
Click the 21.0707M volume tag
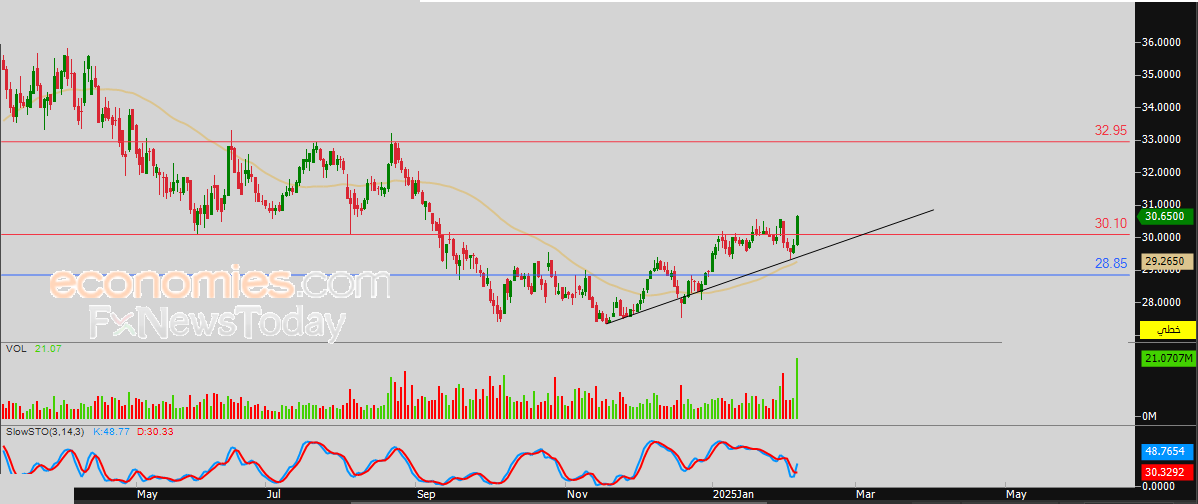point(1167,357)
